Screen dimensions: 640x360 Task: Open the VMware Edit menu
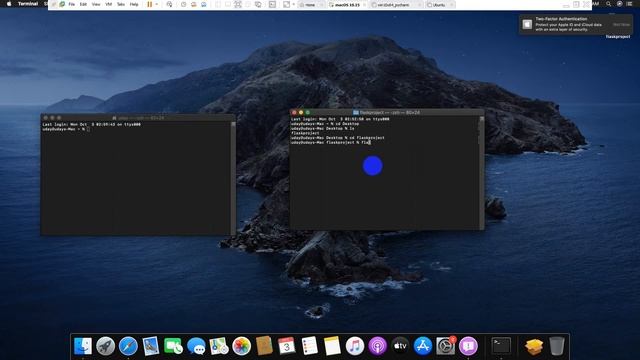pos(83,4)
